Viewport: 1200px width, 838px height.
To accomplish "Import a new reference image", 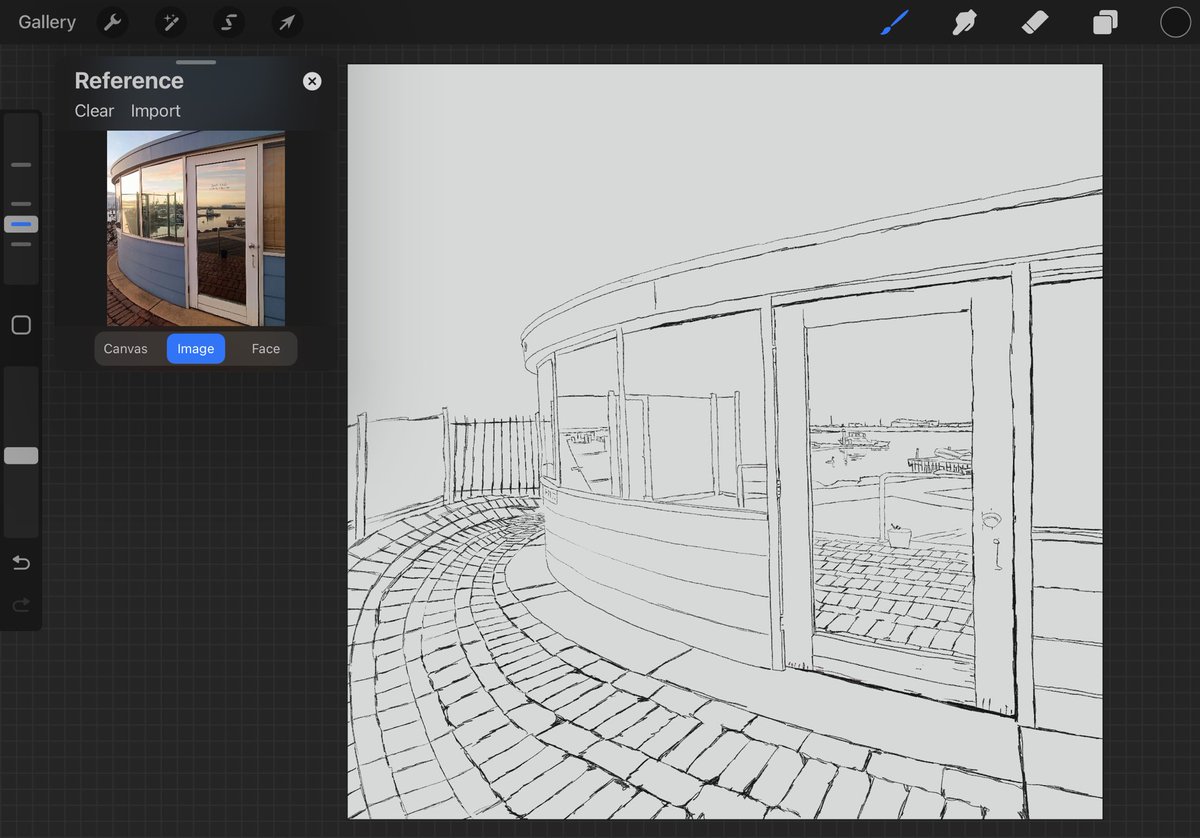I will pyautogui.click(x=155, y=111).
